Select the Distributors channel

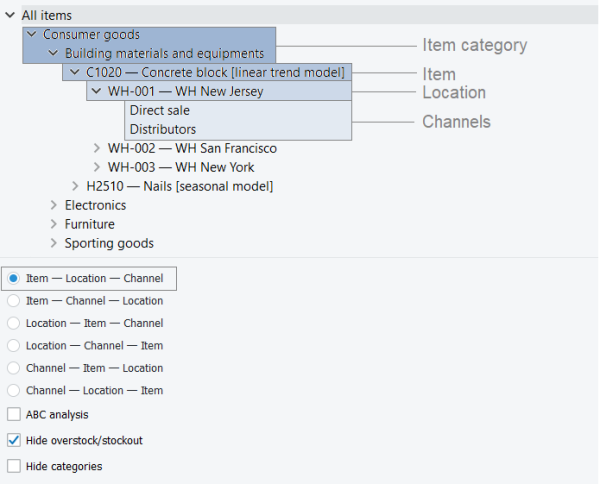pyautogui.click(x=162, y=130)
